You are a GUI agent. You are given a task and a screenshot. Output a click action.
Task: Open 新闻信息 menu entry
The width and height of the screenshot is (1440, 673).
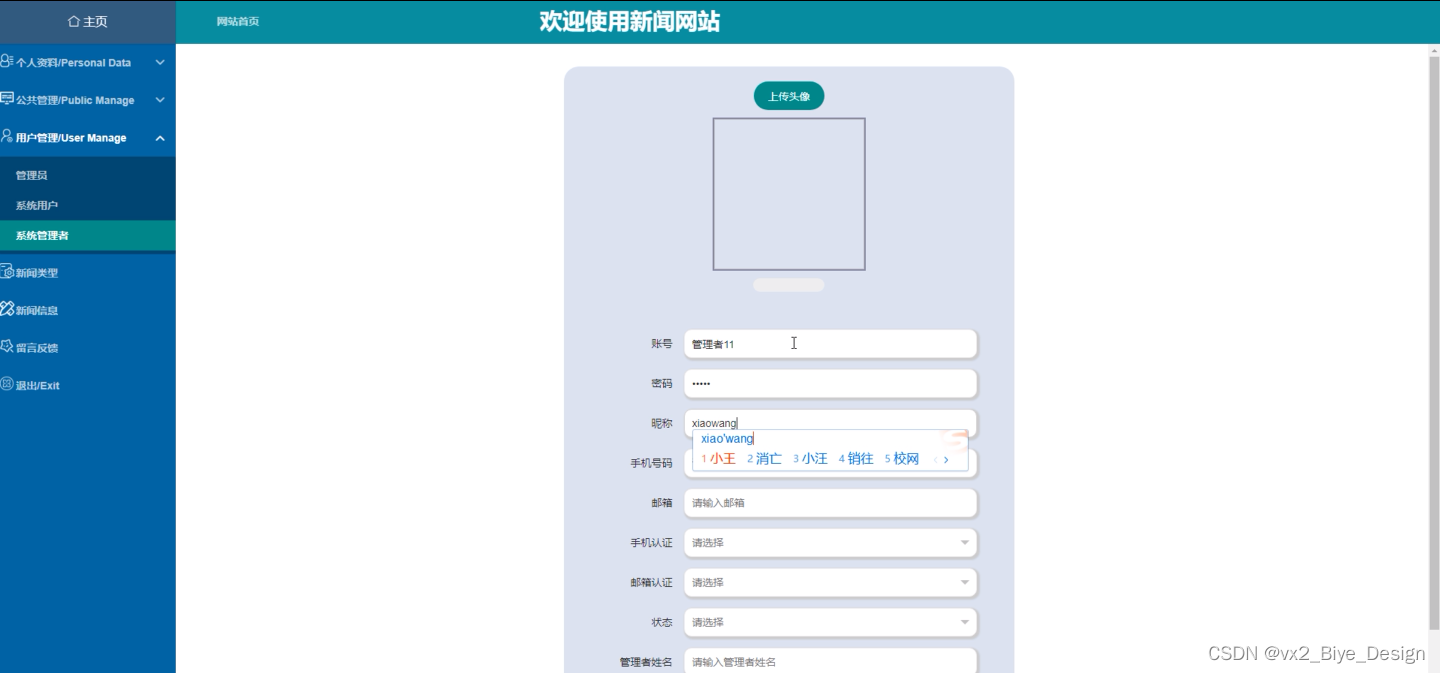click(x=88, y=310)
